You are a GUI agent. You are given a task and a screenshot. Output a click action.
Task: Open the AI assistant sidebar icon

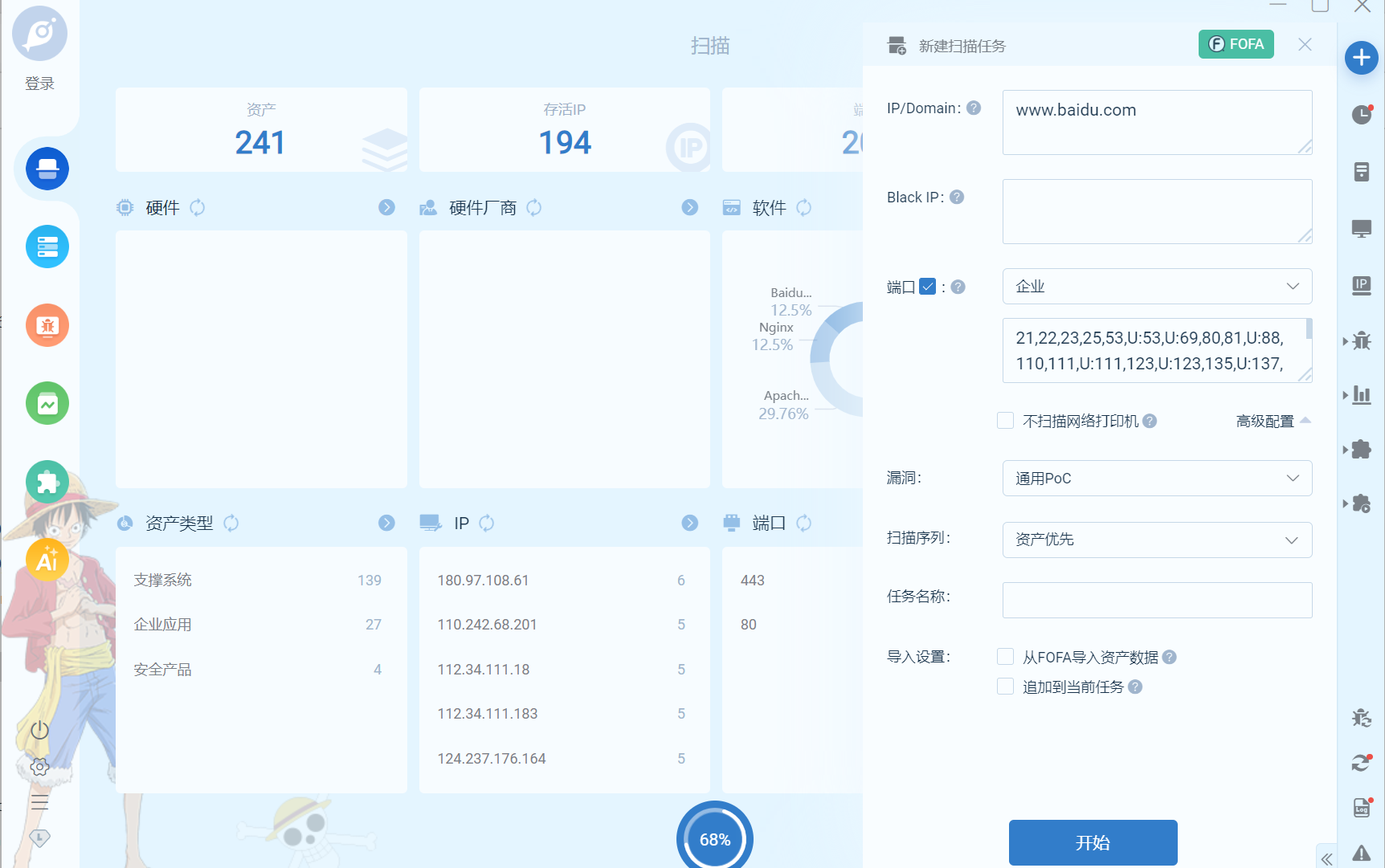coord(47,560)
